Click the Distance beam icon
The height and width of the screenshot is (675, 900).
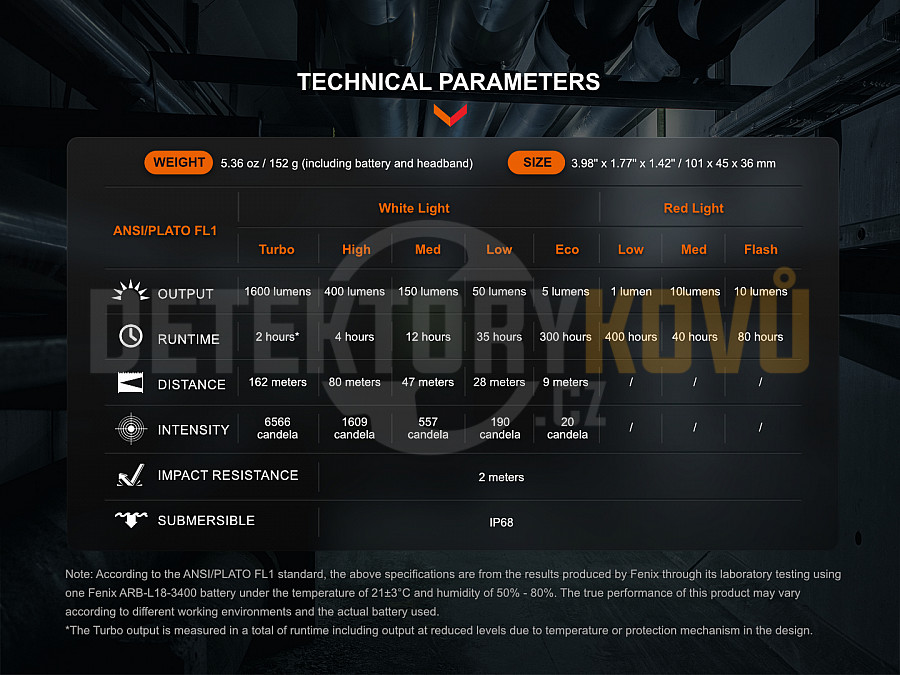(130, 384)
